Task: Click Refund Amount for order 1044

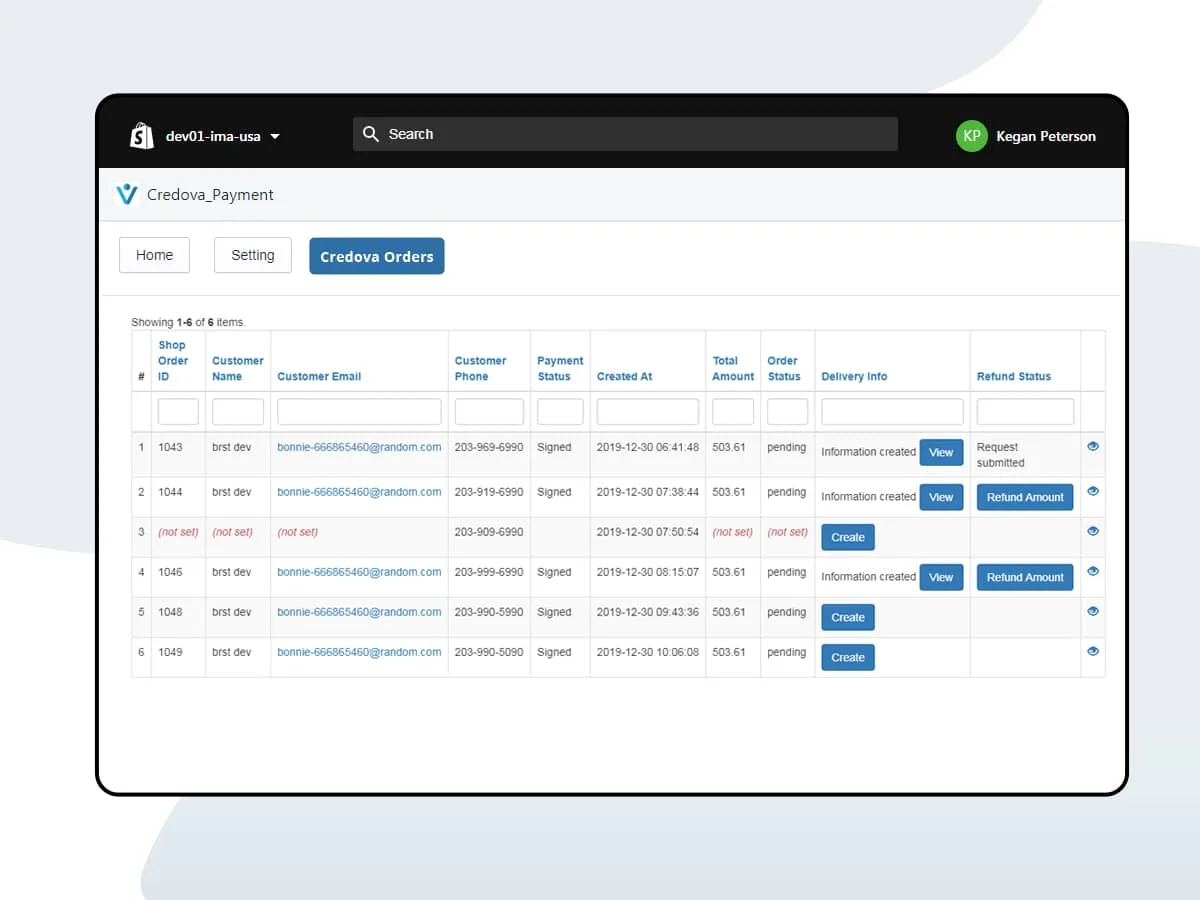Action: 1025,497
